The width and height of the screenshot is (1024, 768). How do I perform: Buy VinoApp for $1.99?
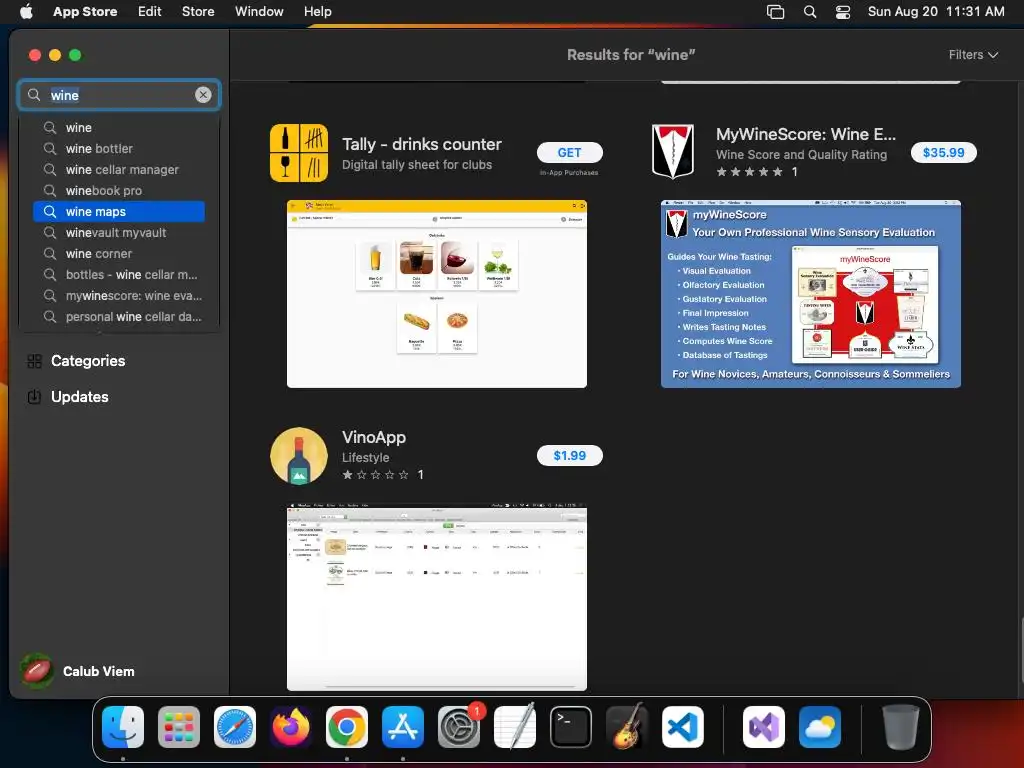569,455
